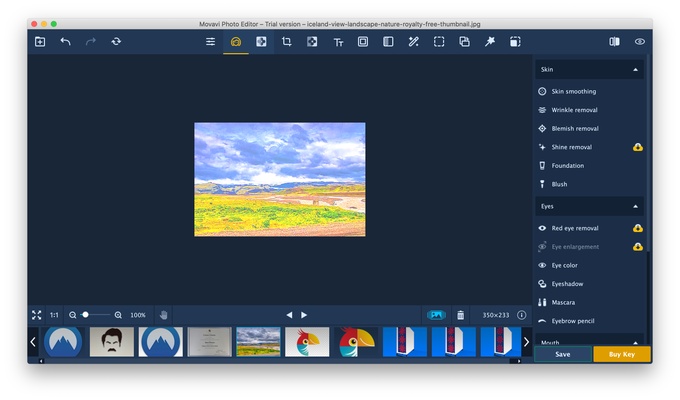The image size is (680, 400).
Task: Click download badge next to Eye enlargement
Action: pyautogui.click(x=638, y=247)
